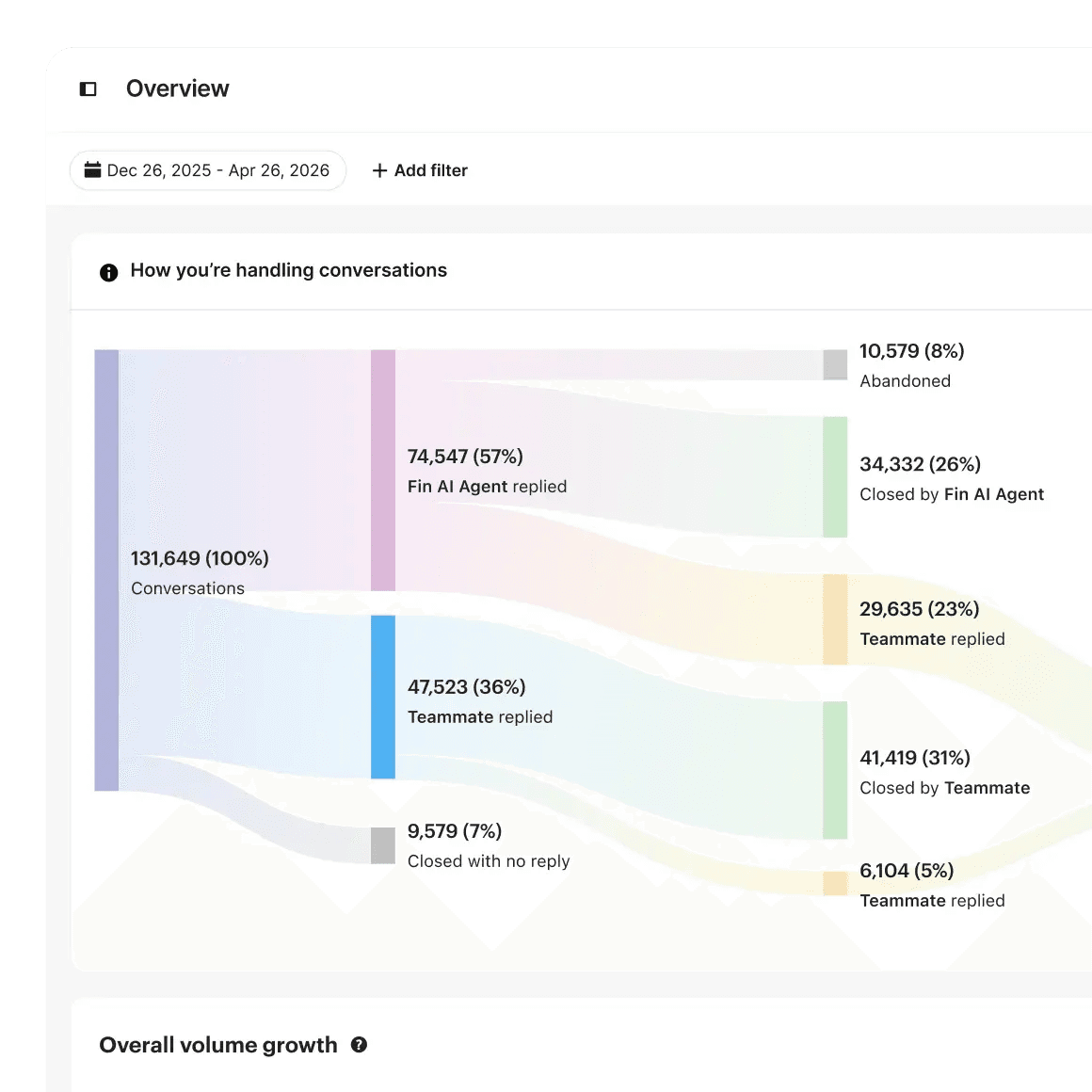The width and height of the screenshot is (1092, 1092).
Task: Click the 6,104 (5%) value
Action: tap(907, 871)
